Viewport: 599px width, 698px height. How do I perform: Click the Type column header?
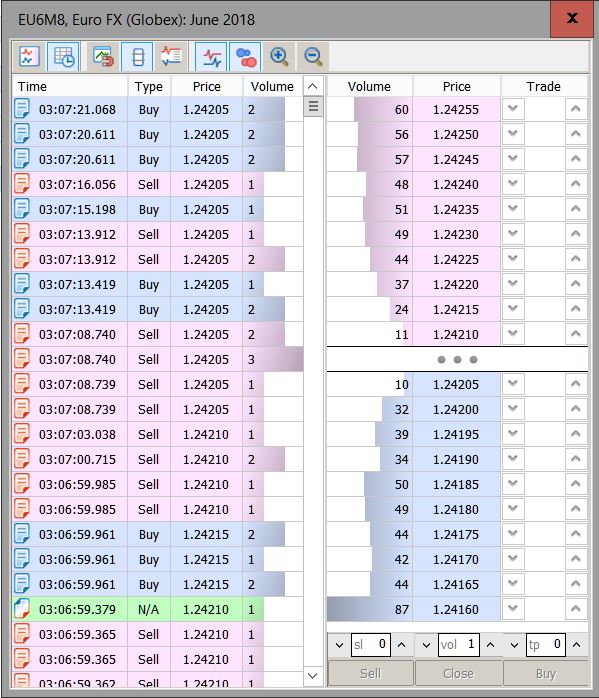[x=149, y=86]
